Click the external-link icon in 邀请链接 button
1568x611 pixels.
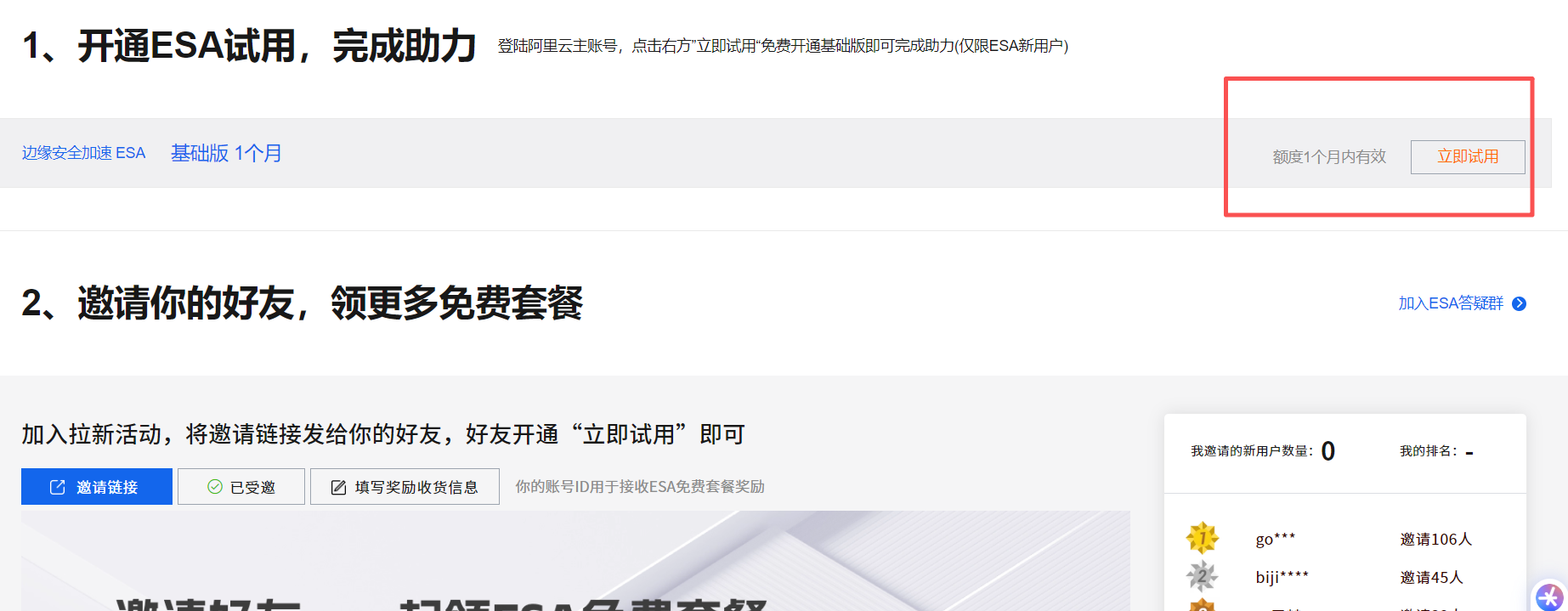[x=58, y=487]
